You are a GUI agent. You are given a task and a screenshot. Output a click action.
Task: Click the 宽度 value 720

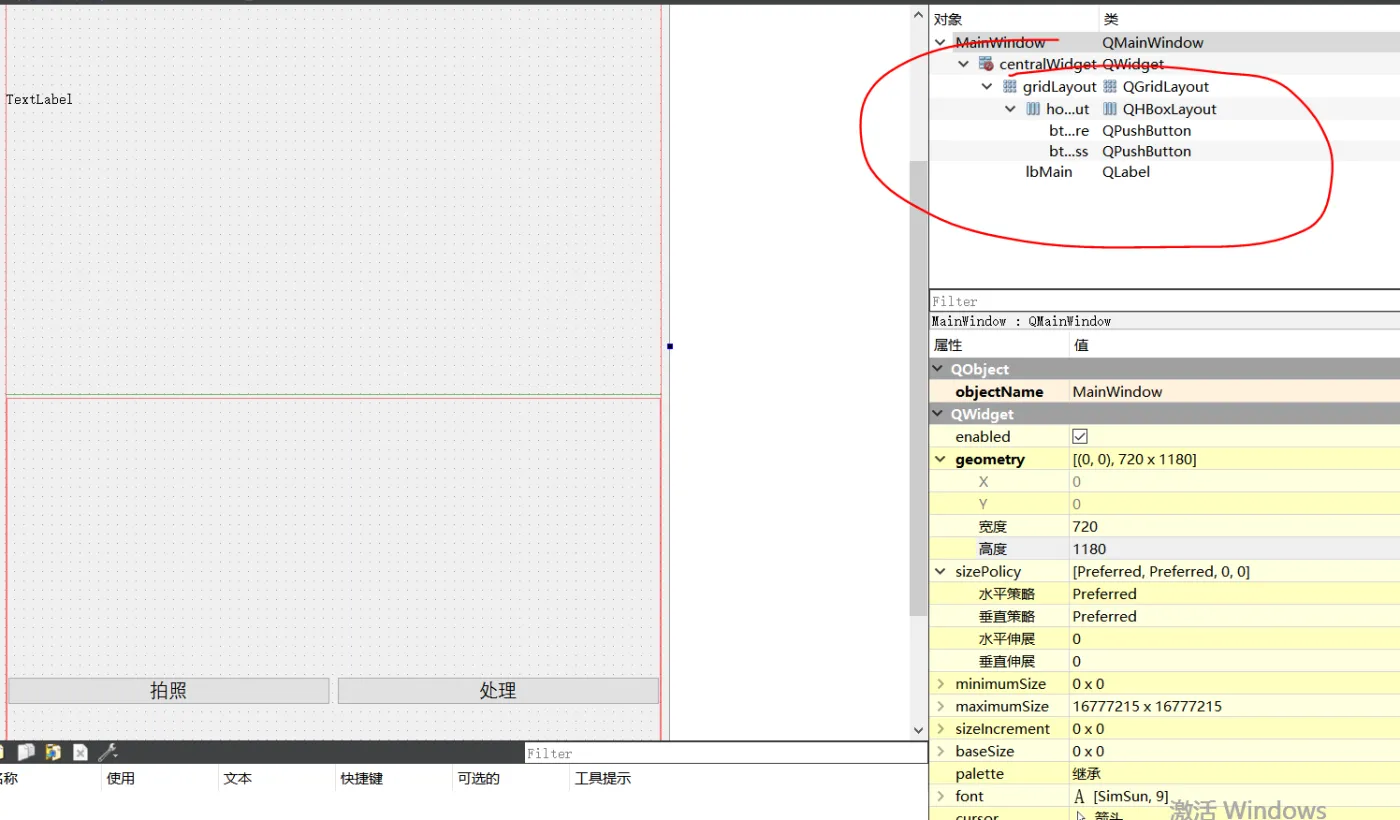click(x=1085, y=527)
